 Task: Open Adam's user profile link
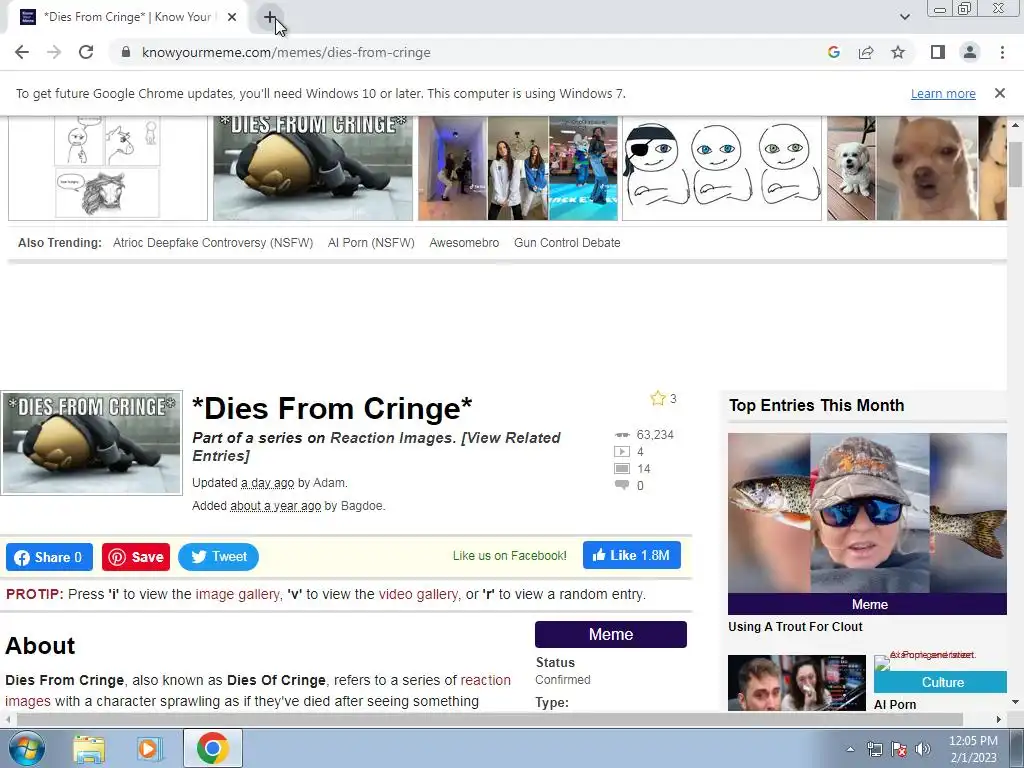[x=328, y=483]
